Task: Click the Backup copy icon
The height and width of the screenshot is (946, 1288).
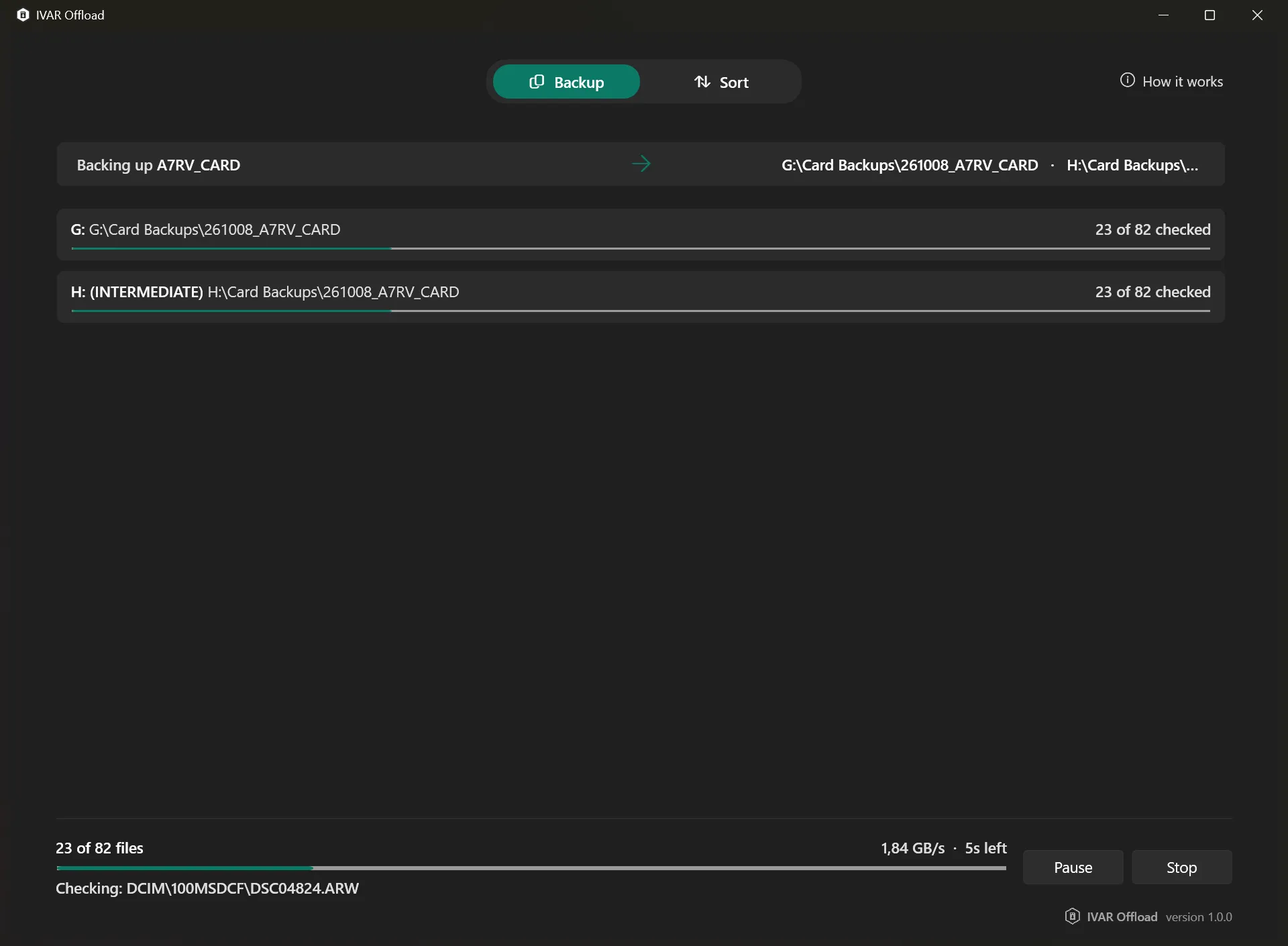Action: (x=537, y=82)
